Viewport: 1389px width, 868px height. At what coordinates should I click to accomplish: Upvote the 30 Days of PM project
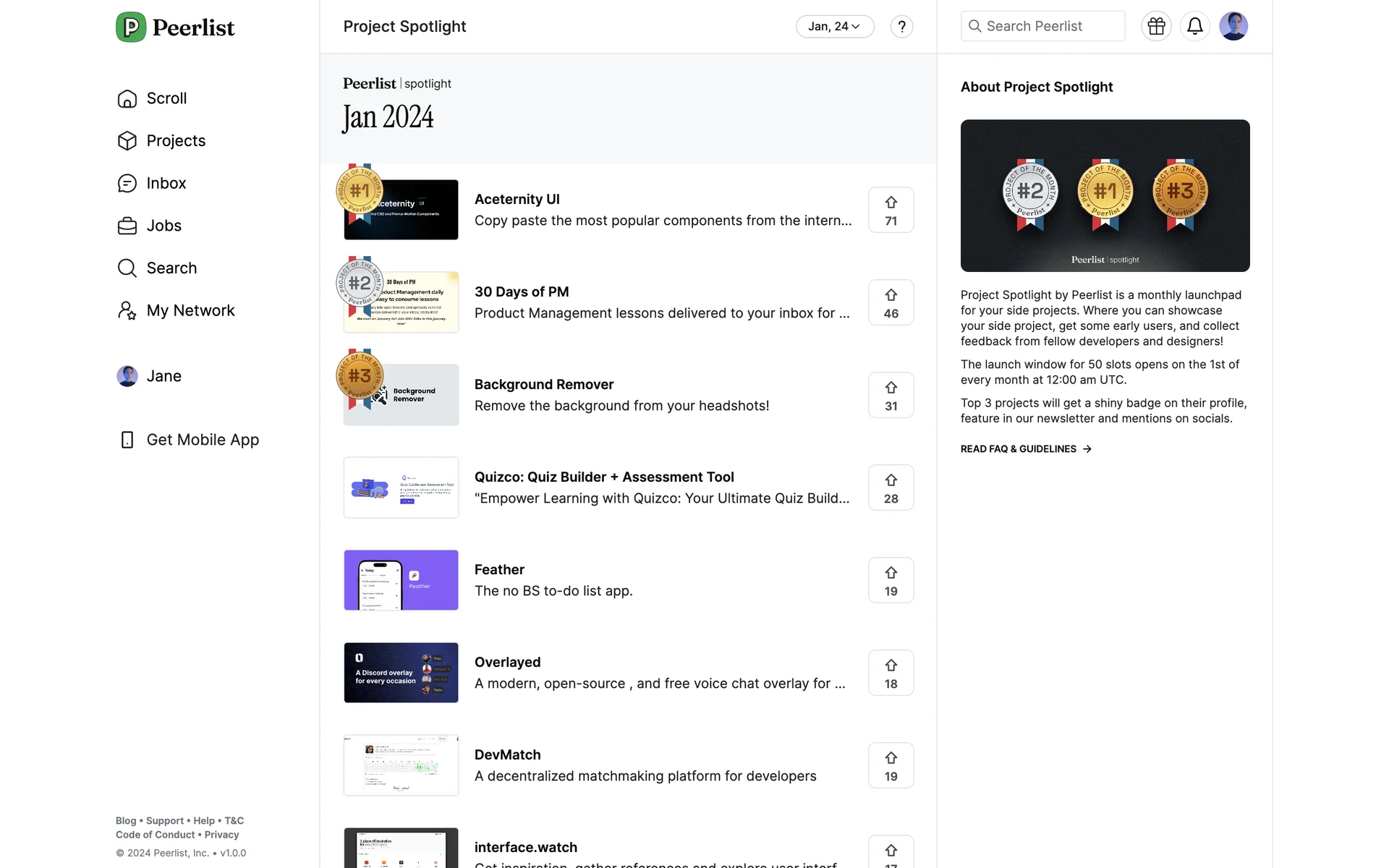[x=891, y=302]
